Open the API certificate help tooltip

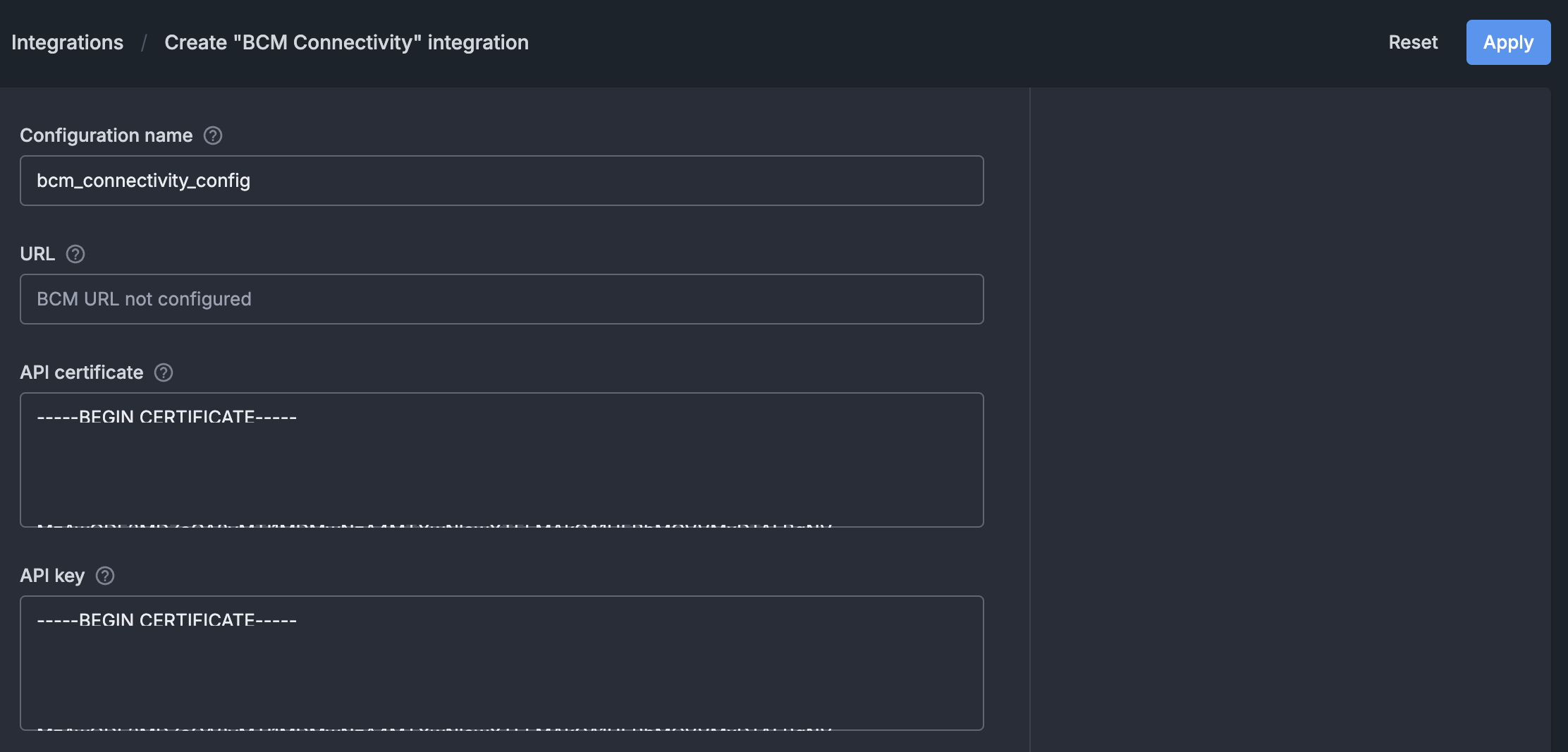point(163,372)
